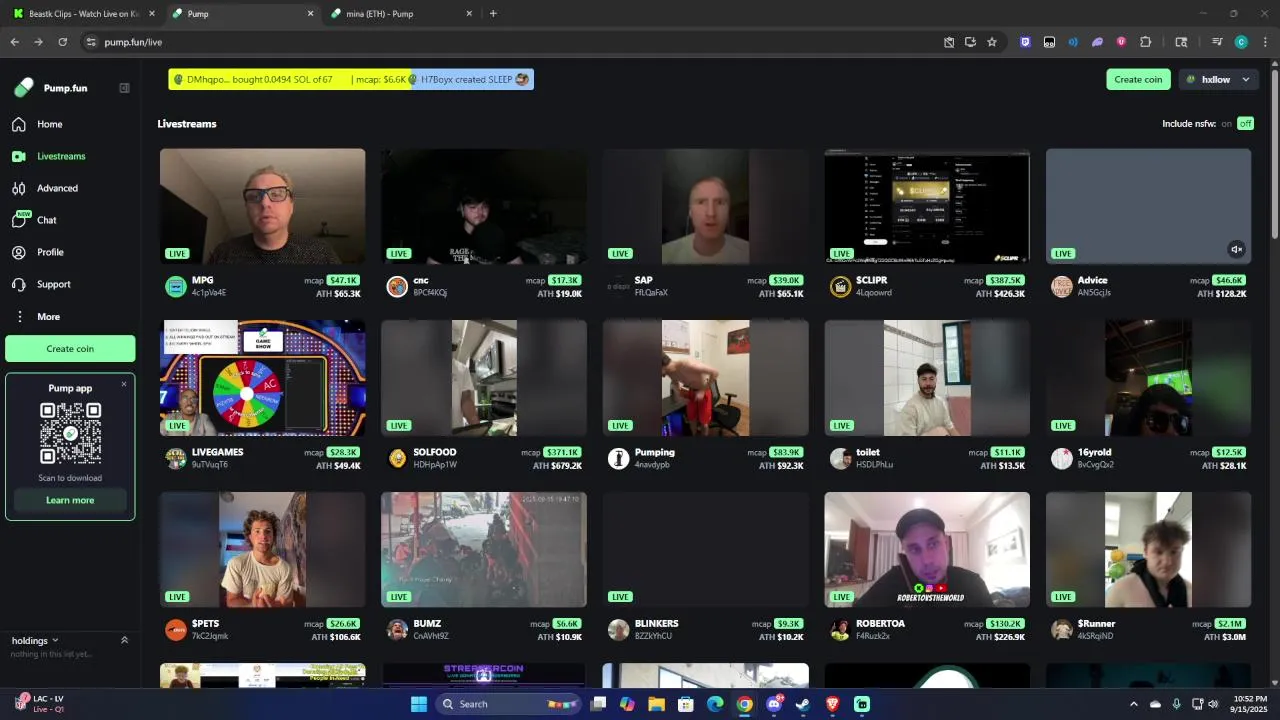Close the mina (ETH) browser tab
Screen dimensions: 1280x720
coord(469,14)
